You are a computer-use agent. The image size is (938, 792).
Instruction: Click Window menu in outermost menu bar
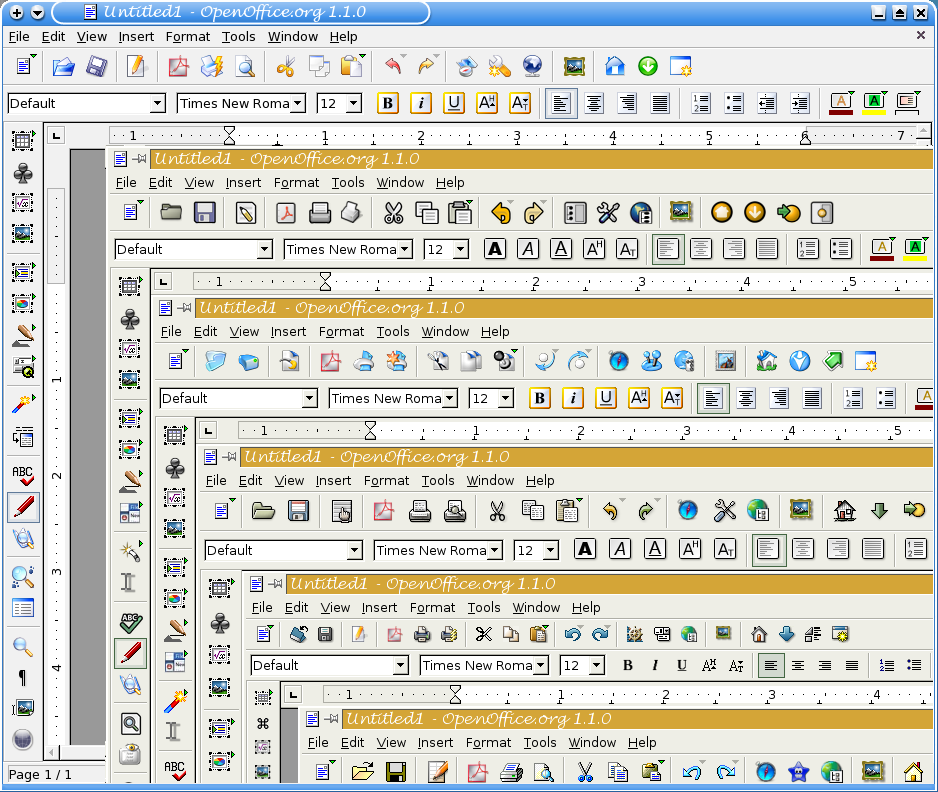[293, 36]
